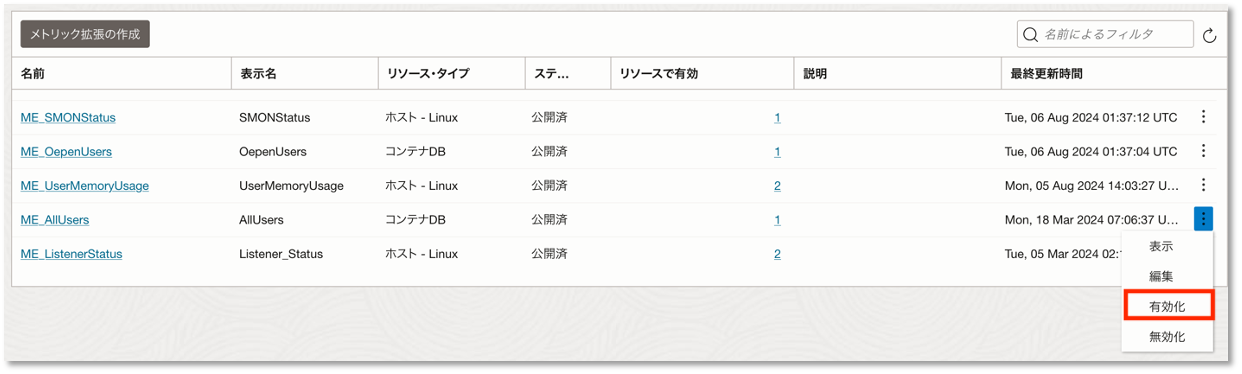Open actions menu for ME_OepenUsers row
Image resolution: width=1242 pixels, height=374 pixels.
[1203, 151]
